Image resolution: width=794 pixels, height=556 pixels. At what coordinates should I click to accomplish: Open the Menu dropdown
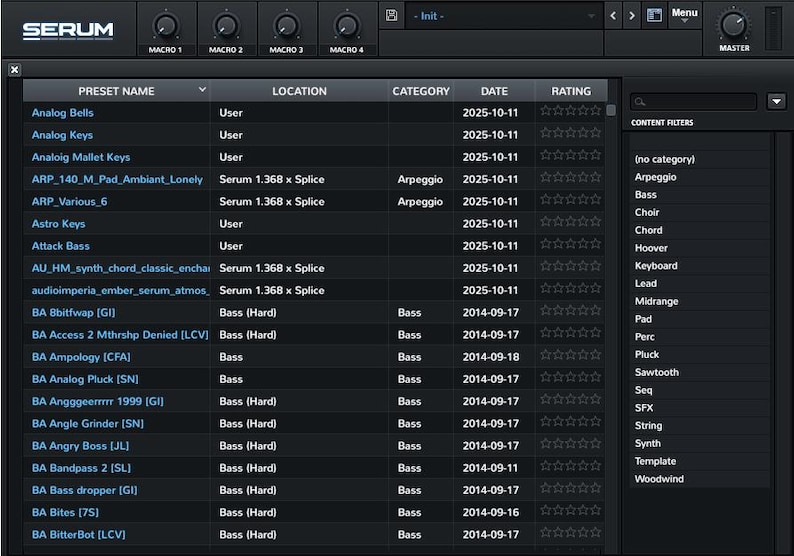click(x=685, y=15)
